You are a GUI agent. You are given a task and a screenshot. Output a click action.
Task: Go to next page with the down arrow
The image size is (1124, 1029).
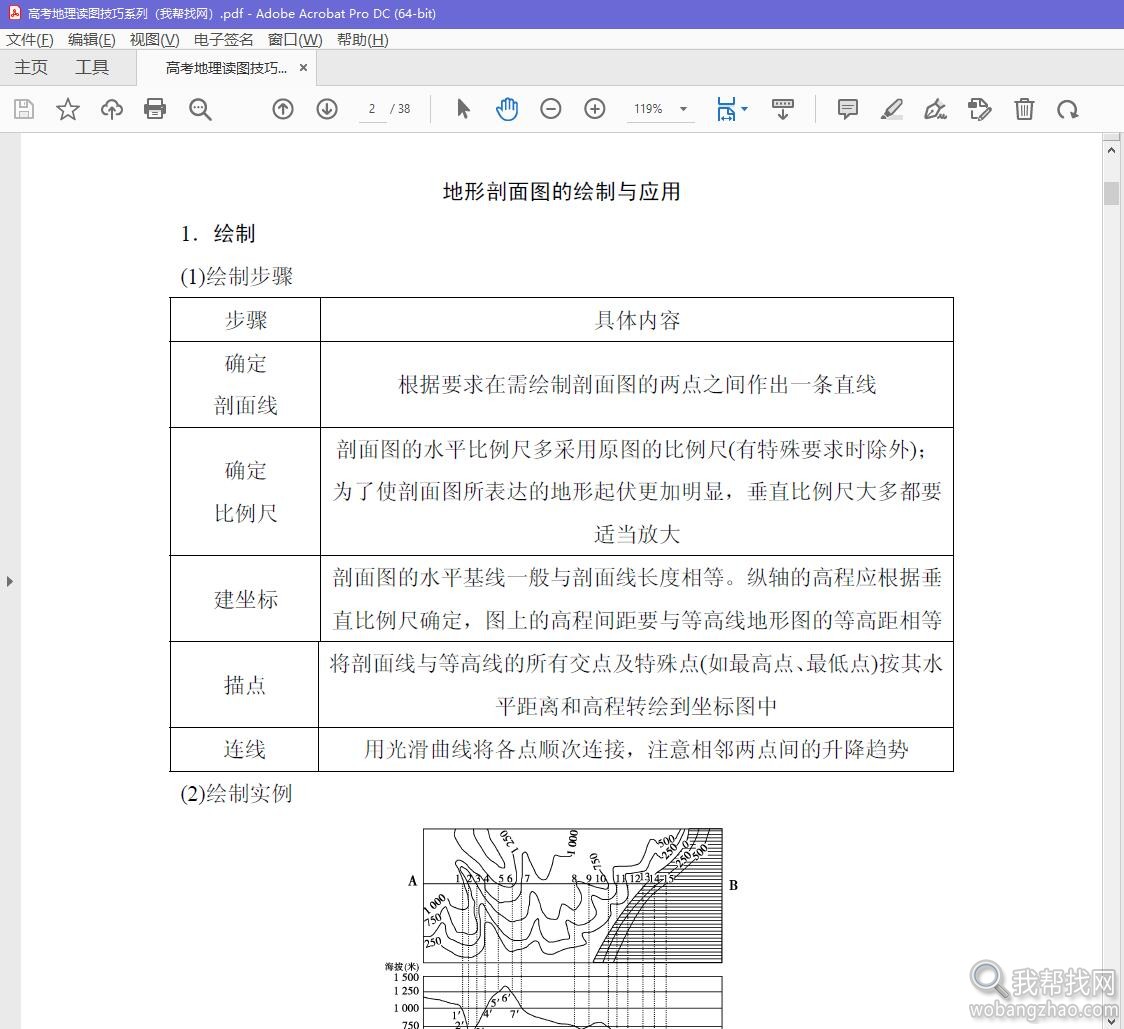tap(327, 109)
